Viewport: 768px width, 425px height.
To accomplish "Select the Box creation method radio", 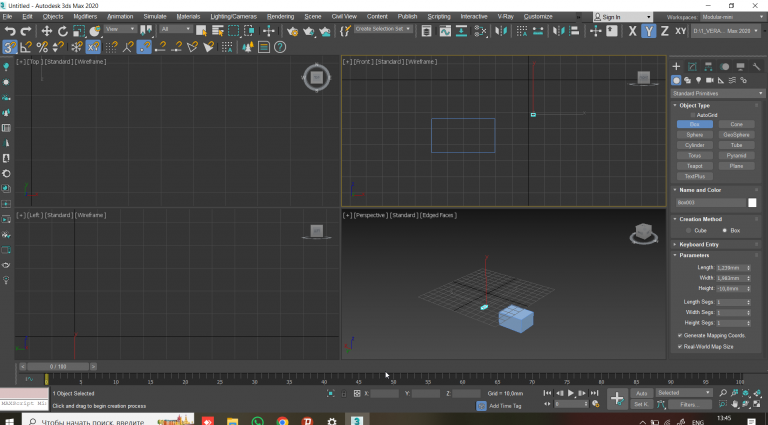I will click(724, 231).
